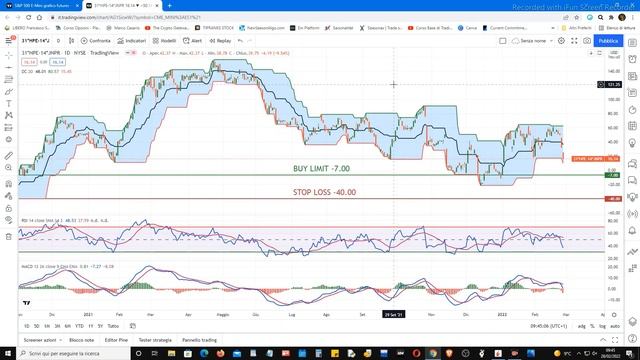Open the prediction and measurement tools
This screenshot has height=360, width=640.
9,127
